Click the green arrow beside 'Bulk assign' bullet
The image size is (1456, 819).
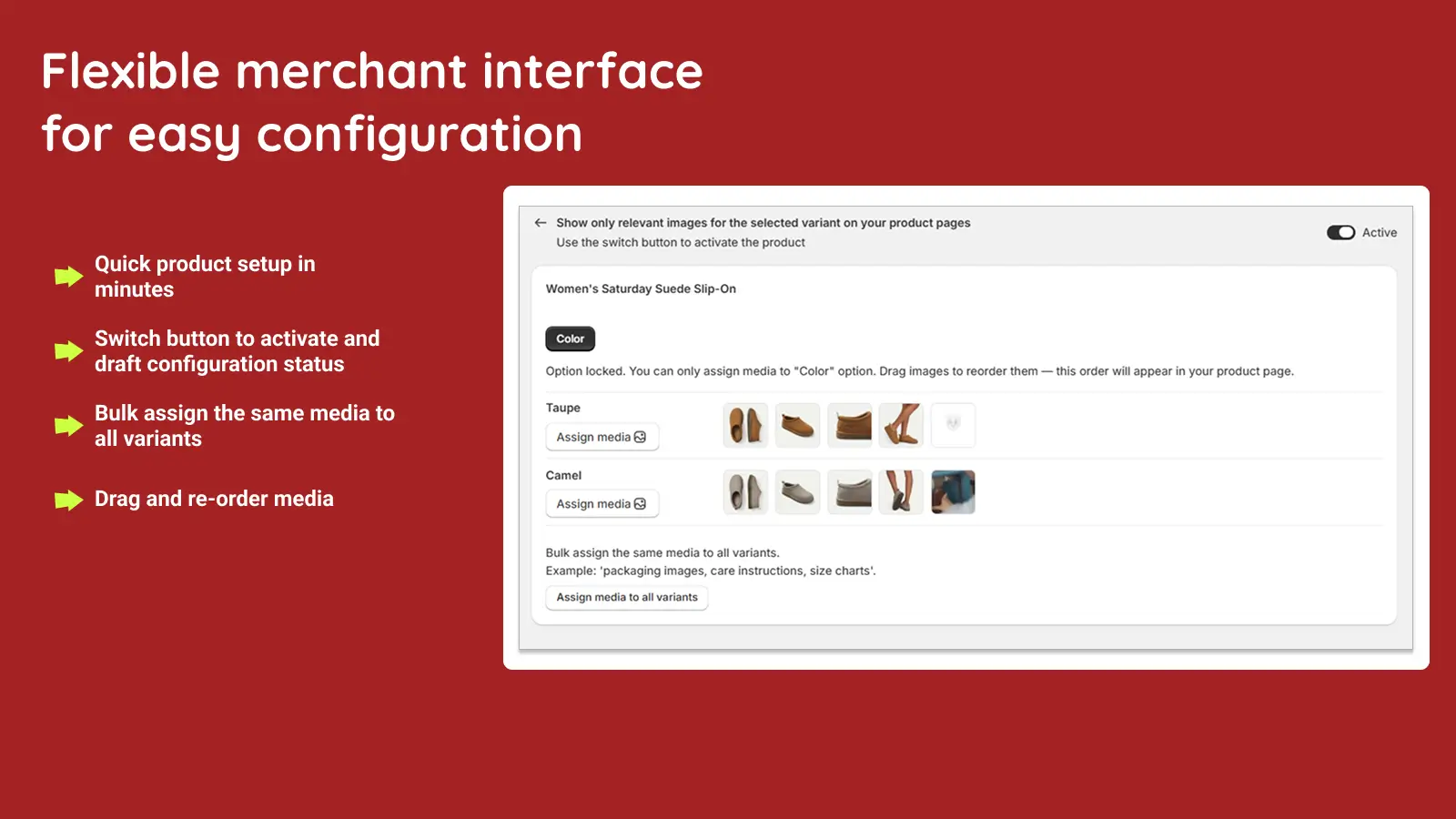coord(68,425)
